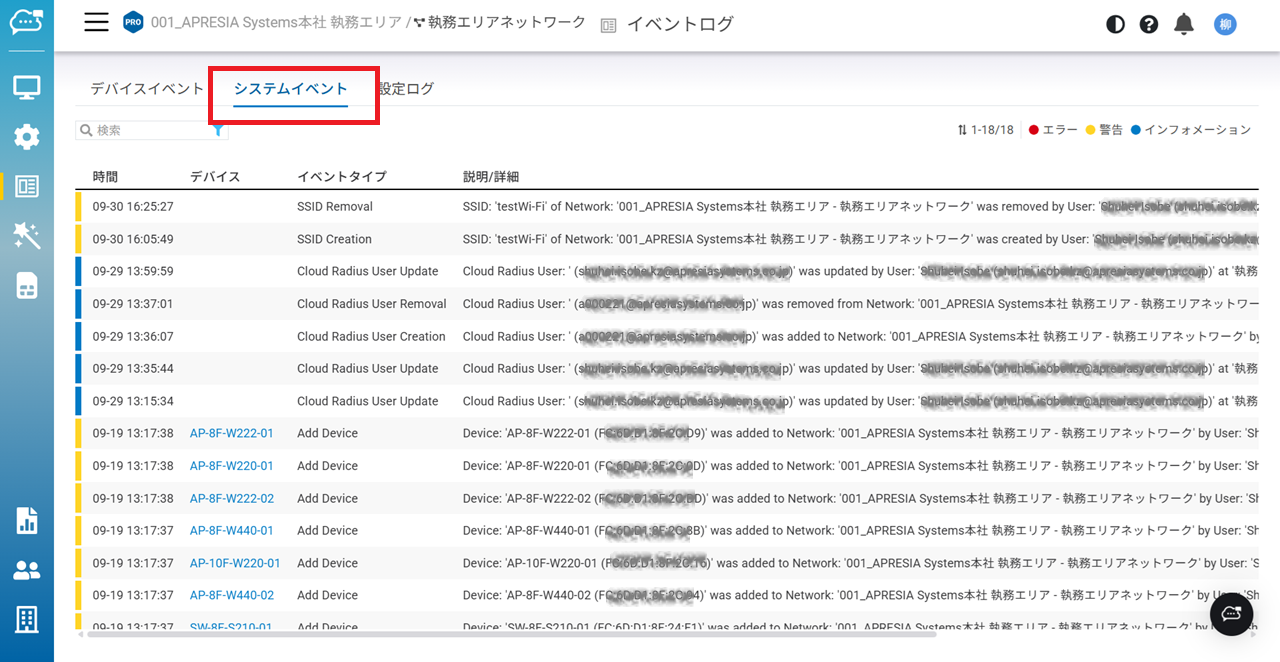Viewport: 1280px width, 662px height.
Task: Select the magic wand wizard icon
Action: click(27, 236)
